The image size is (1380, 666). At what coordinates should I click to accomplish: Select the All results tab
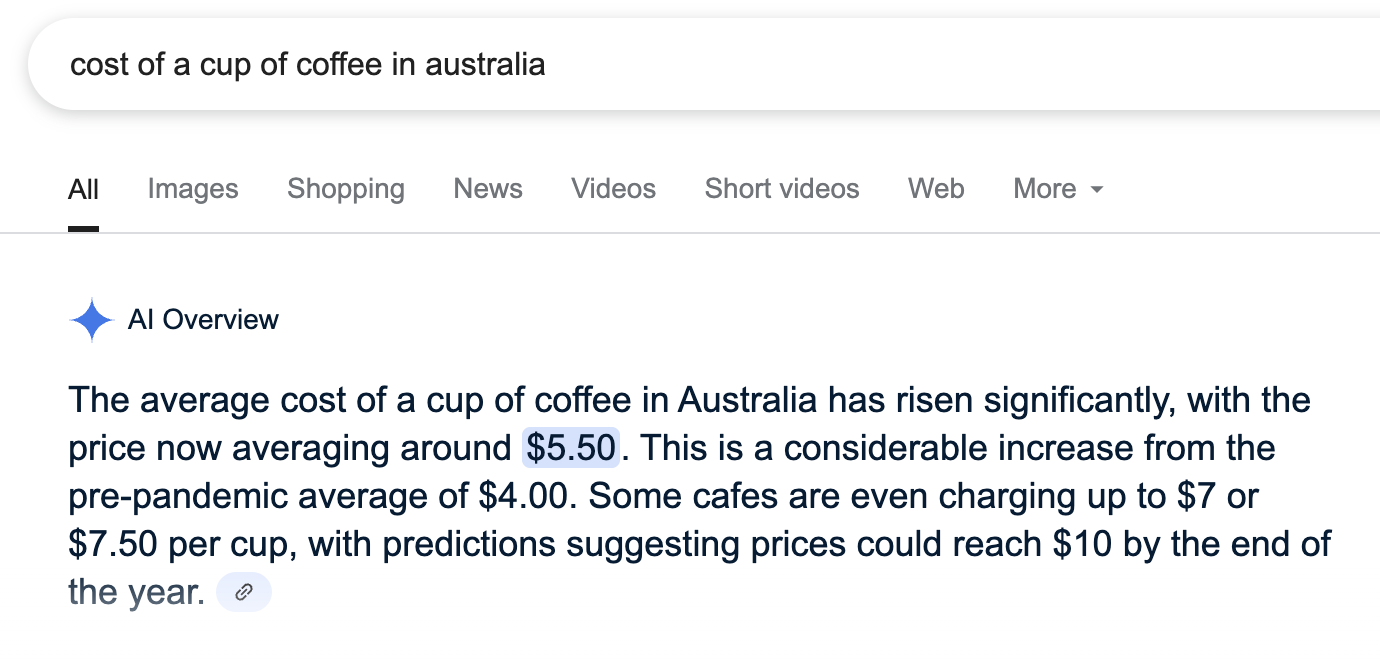click(x=83, y=189)
